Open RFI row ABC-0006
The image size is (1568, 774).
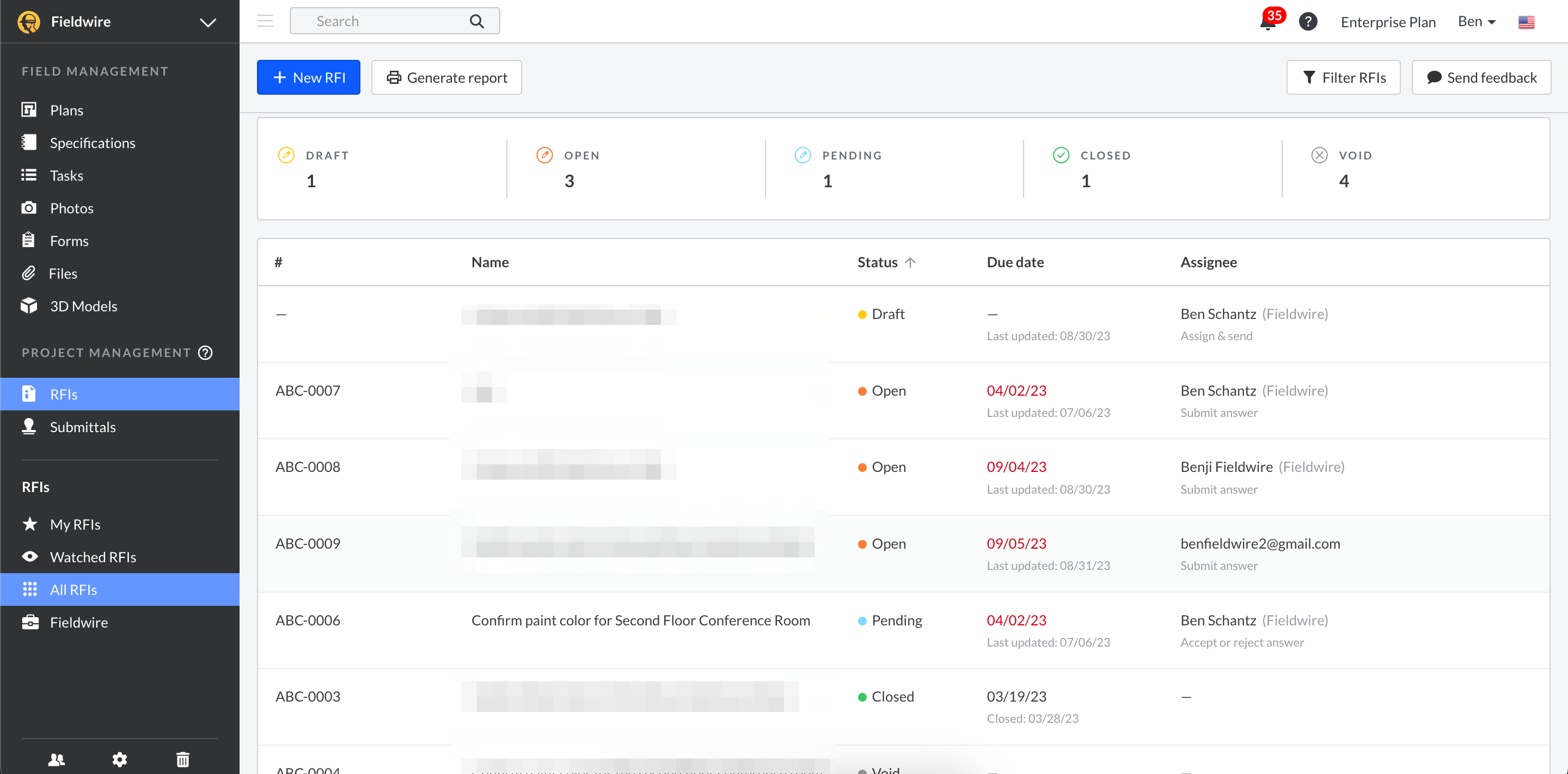click(903, 631)
